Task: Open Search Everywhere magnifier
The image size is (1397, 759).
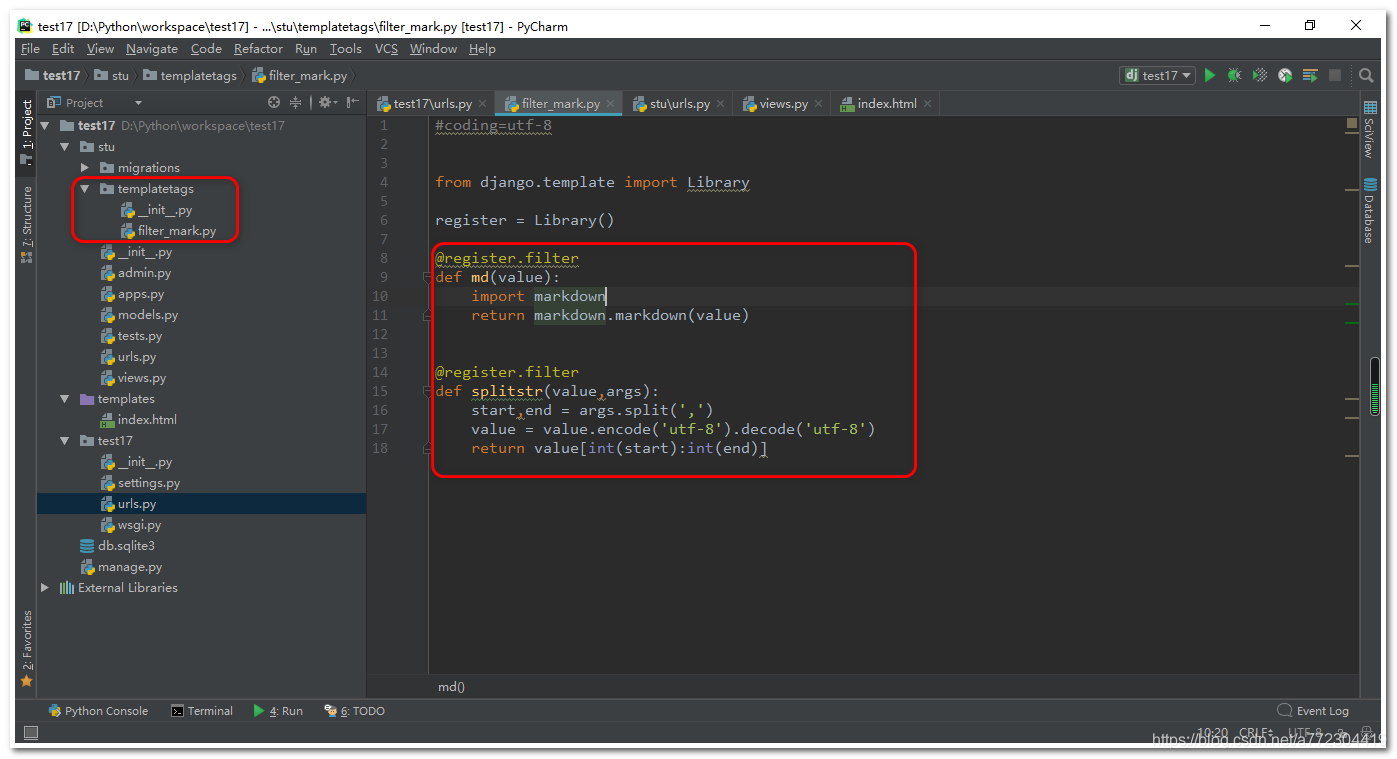Action: pos(1366,75)
